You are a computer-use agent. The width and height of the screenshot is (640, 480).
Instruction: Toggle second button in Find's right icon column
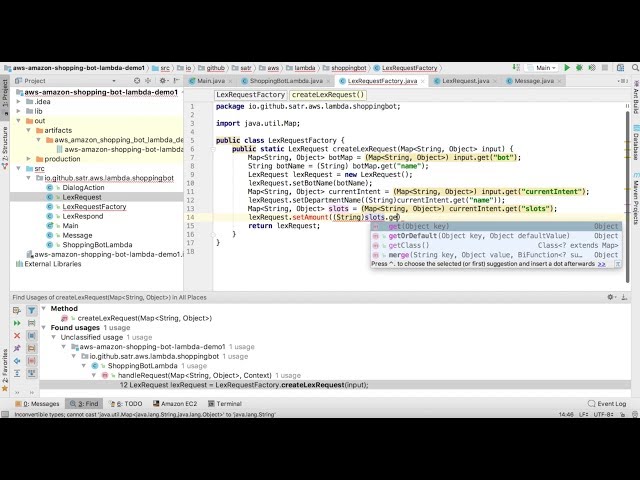[x=31, y=323]
